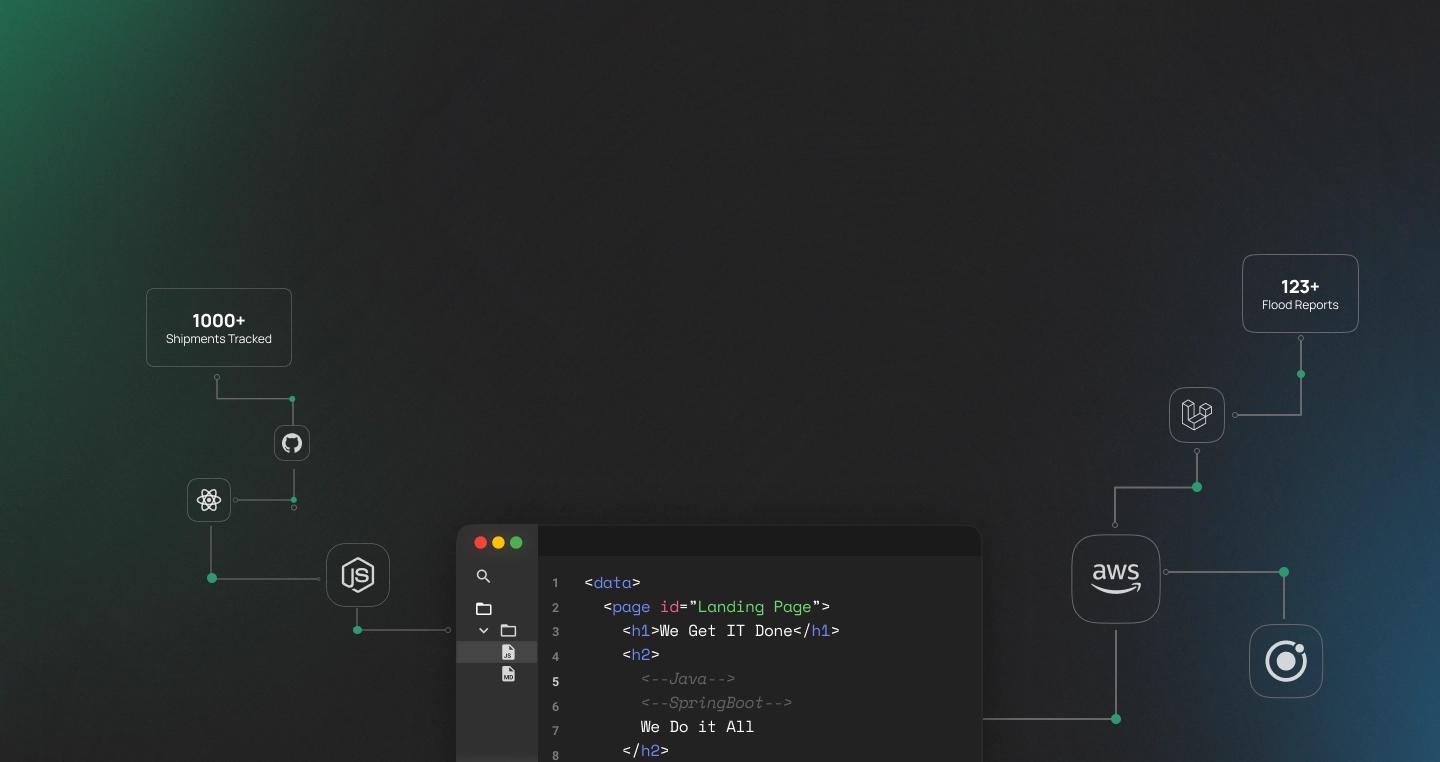Click the "Landing Page" id value
The height and width of the screenshot is (762, 1440).
point(755,607)
